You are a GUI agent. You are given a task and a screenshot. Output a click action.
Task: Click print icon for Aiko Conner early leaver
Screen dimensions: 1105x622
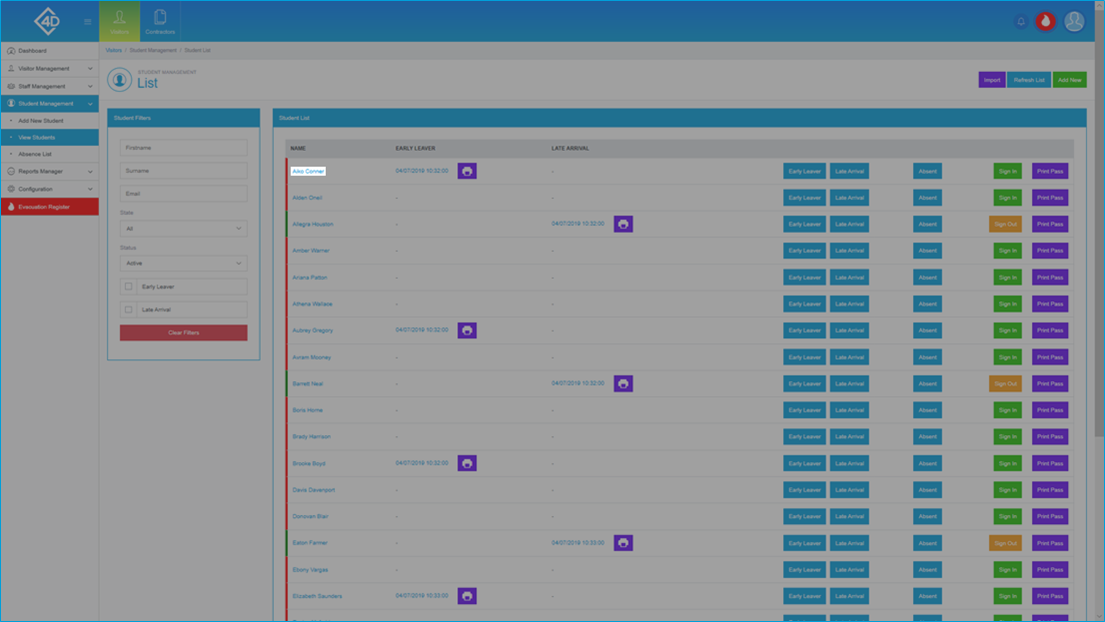click(467, 171)
